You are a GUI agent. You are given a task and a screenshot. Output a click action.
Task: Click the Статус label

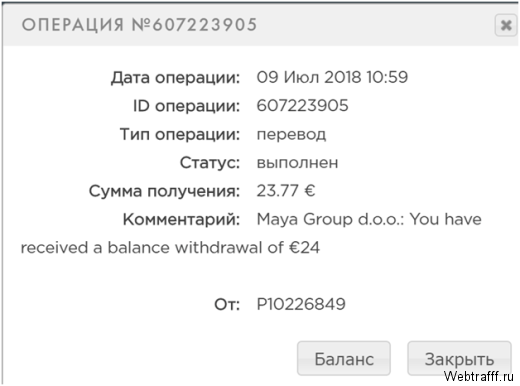[x=210, y=163]
